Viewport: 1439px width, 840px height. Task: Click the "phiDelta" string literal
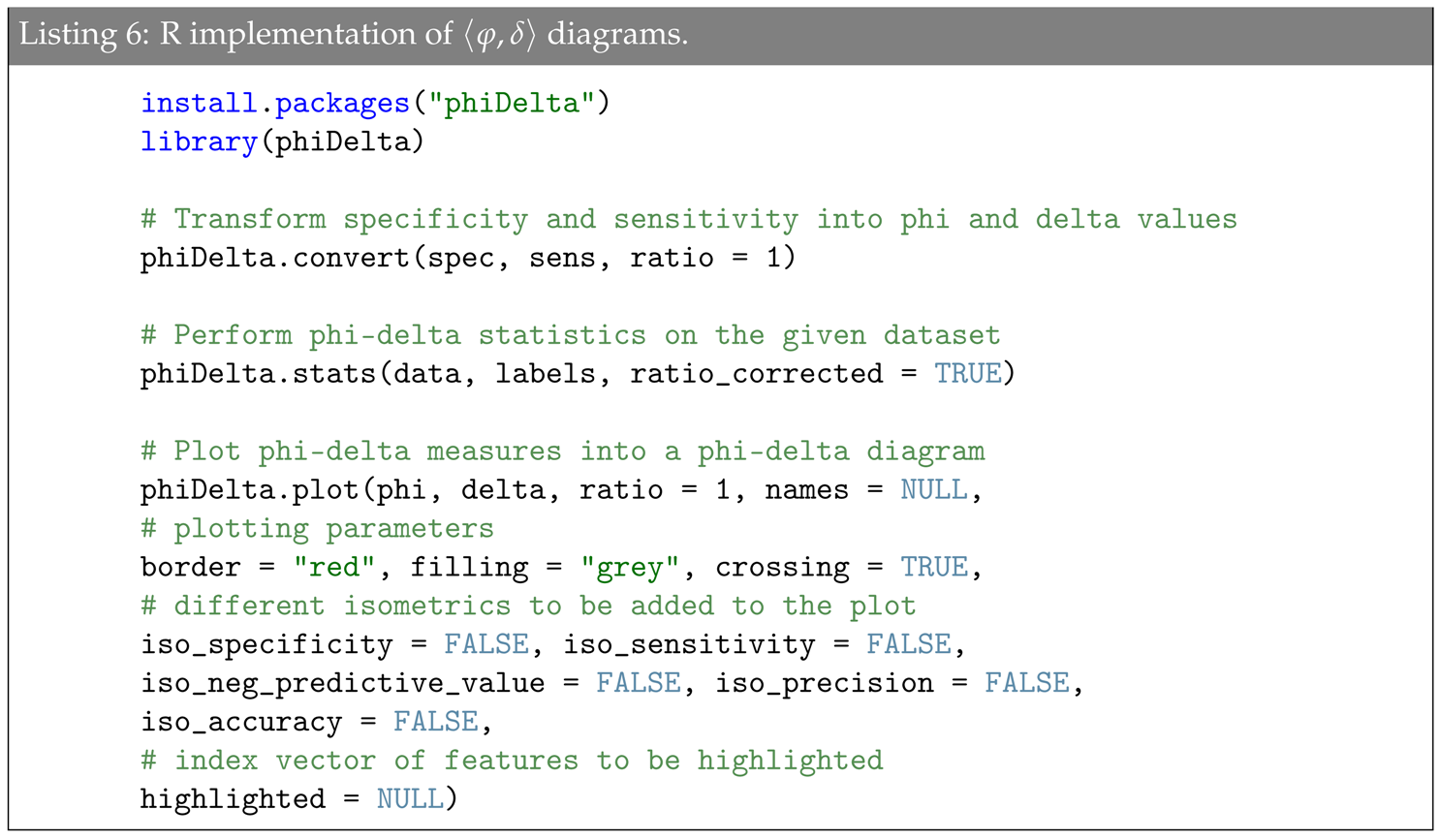(511, 103)
